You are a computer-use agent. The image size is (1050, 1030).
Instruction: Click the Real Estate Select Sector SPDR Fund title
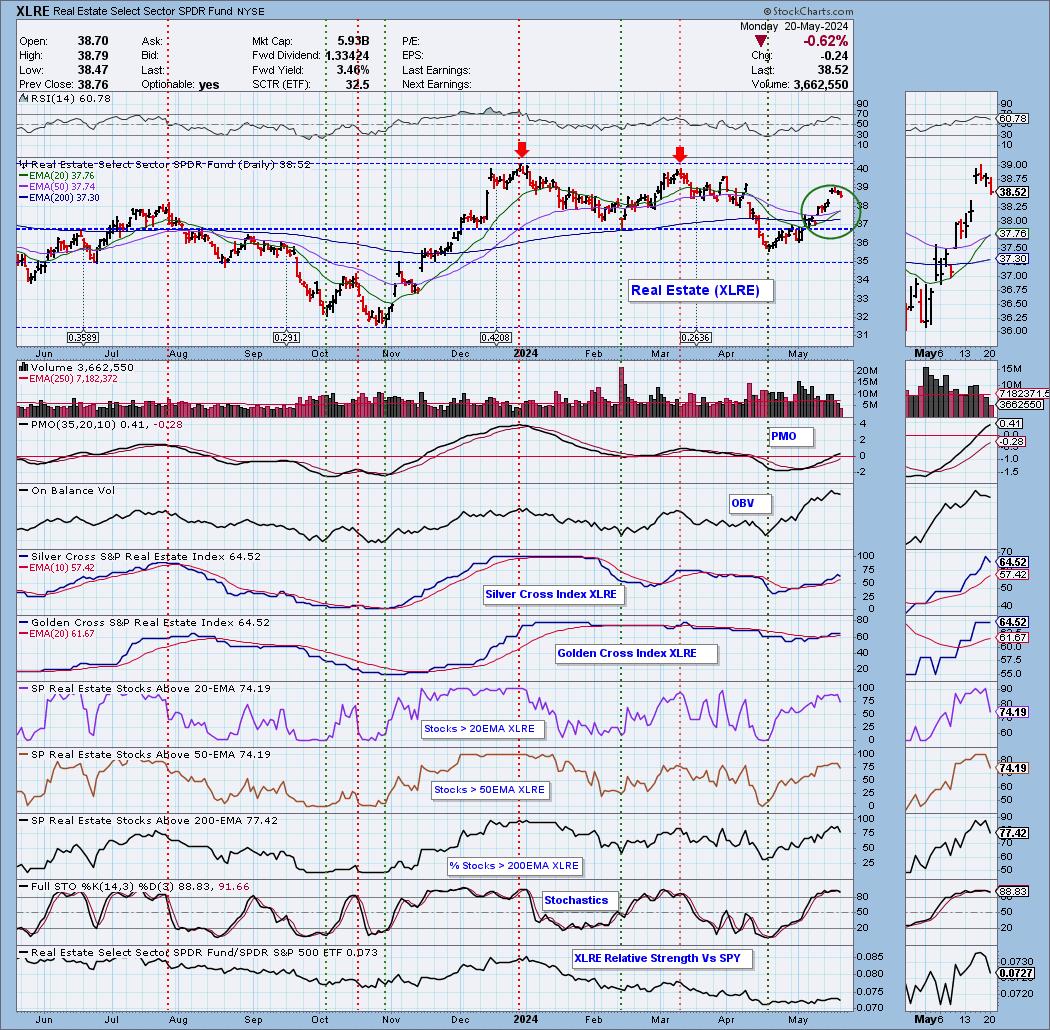click(143, 11)
